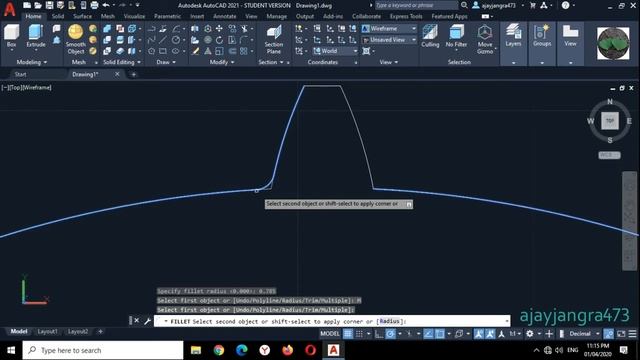
Task: Switch to the Express Tools ribbon tab
Action: [406, 16]
